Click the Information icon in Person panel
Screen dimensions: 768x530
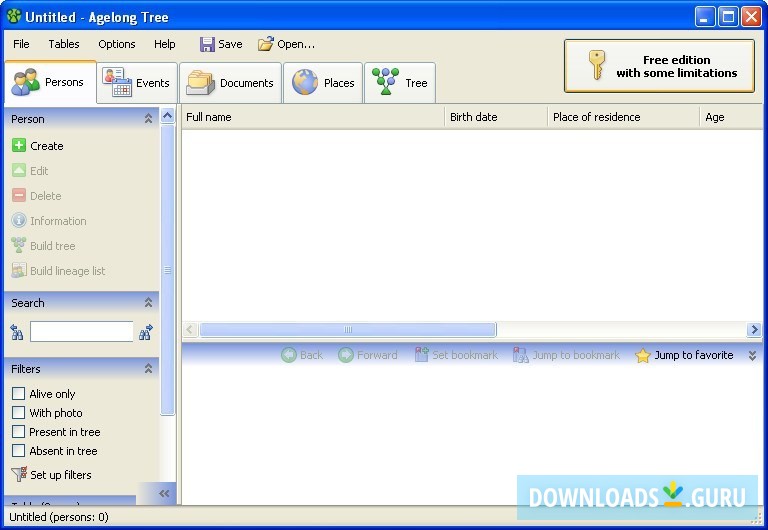coord(19,220)
